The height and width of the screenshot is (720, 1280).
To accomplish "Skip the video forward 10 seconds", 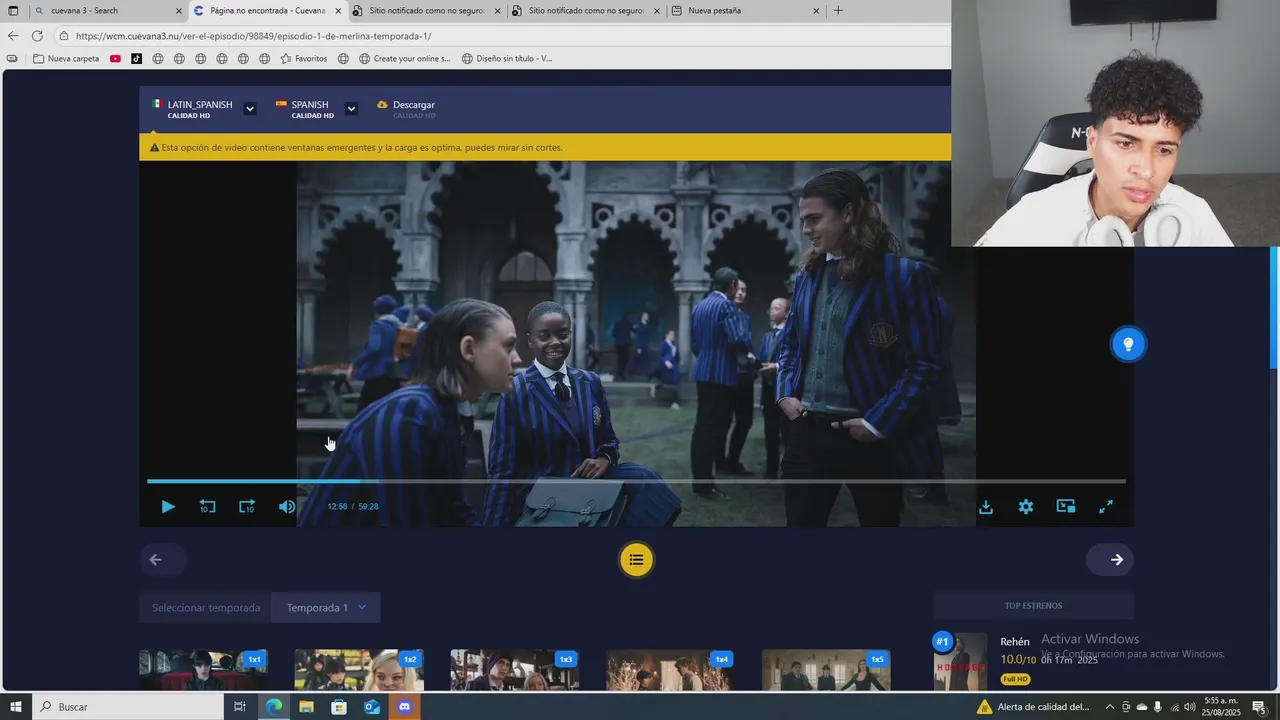I will pos(247,507).
